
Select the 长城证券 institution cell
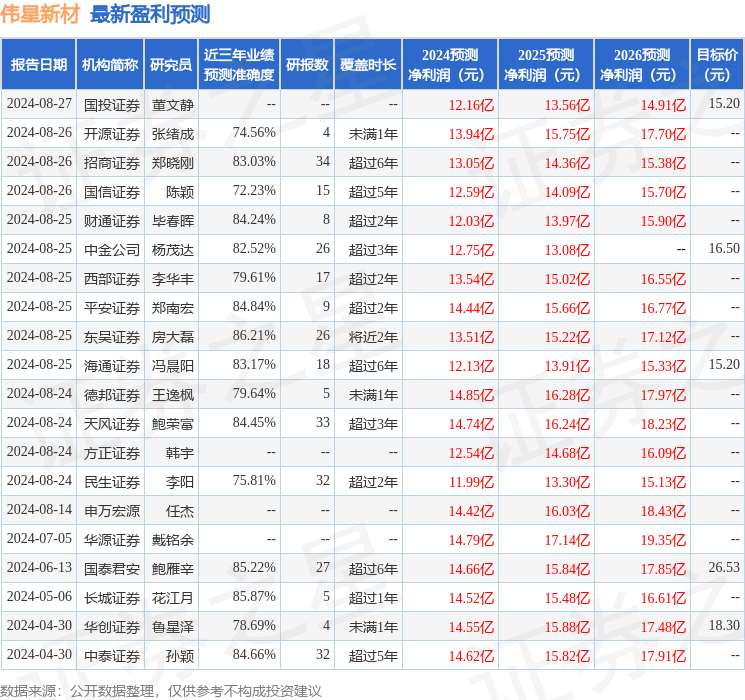tap(112, 598)
